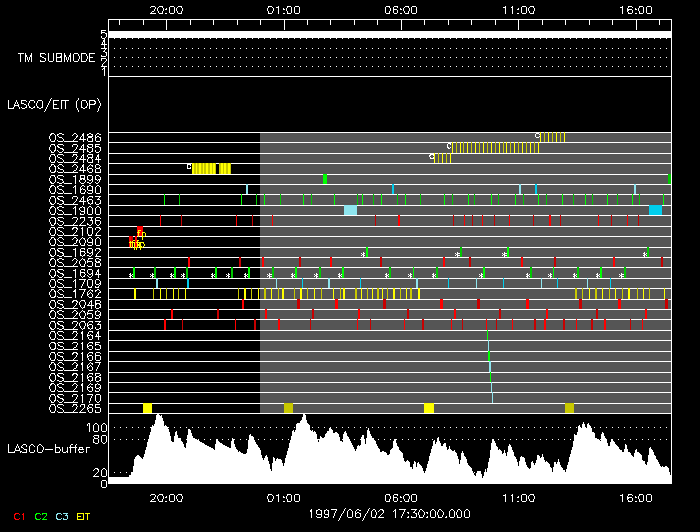Click the green marker in the OS_1899 row
The width and height of the screenshot is (700, 532).
point(326,179)
